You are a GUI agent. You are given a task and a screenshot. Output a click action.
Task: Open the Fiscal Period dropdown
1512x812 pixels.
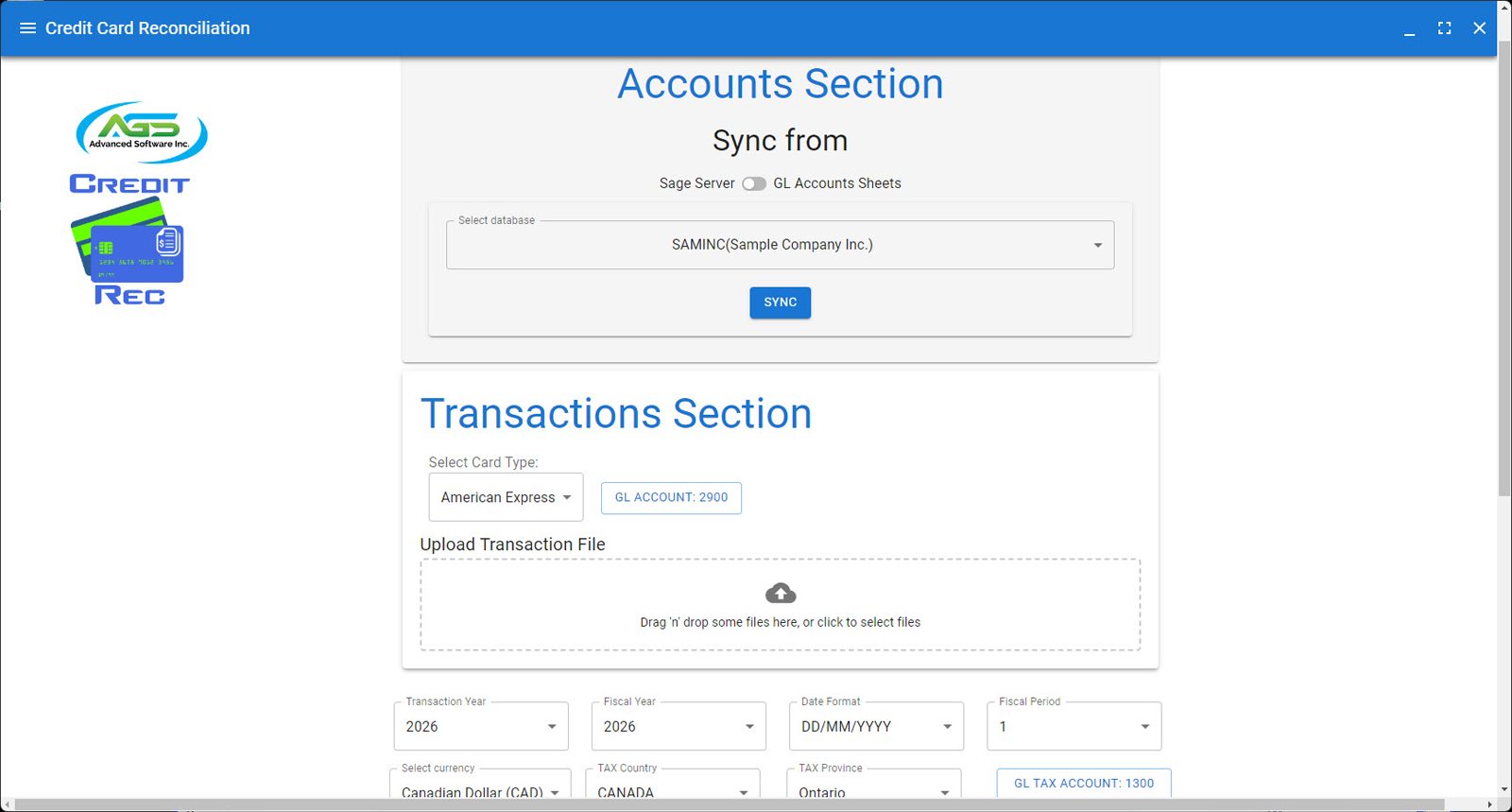[x=1074, y=726]
